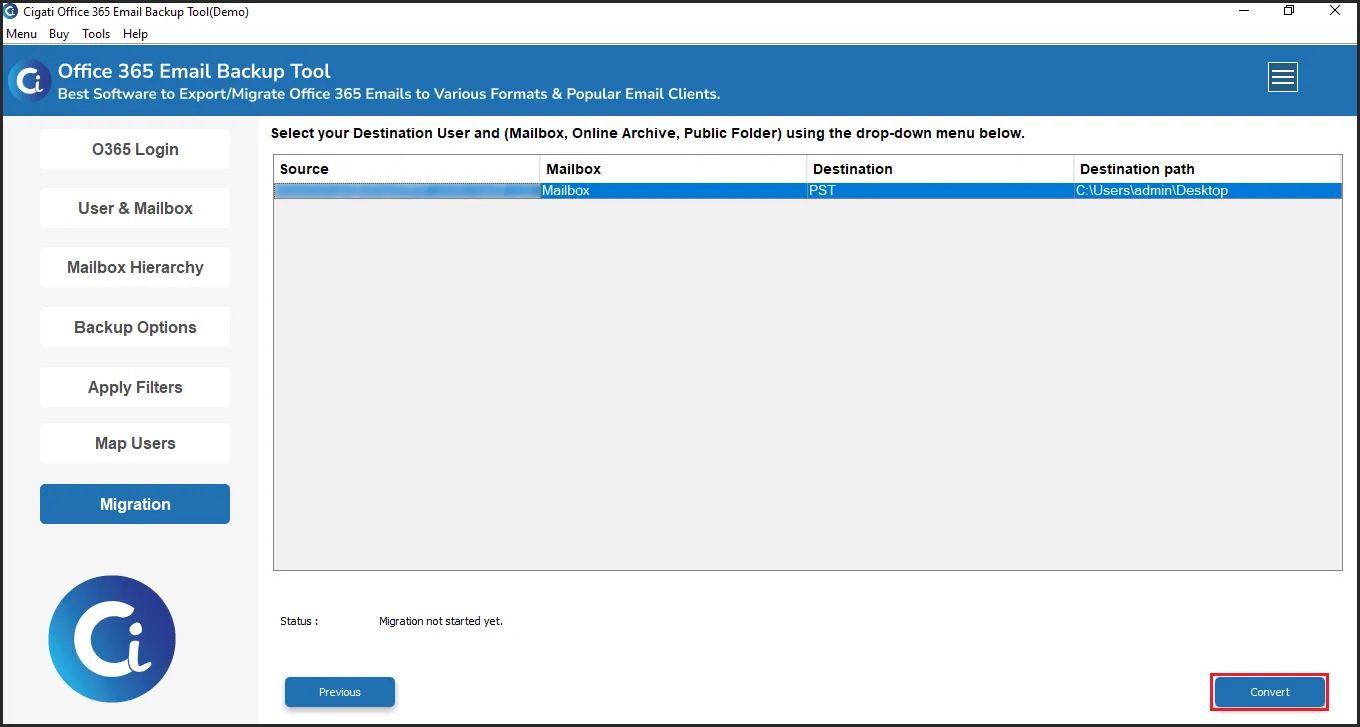Close the Cigati Backup Tool window

tap(1335, 11)
